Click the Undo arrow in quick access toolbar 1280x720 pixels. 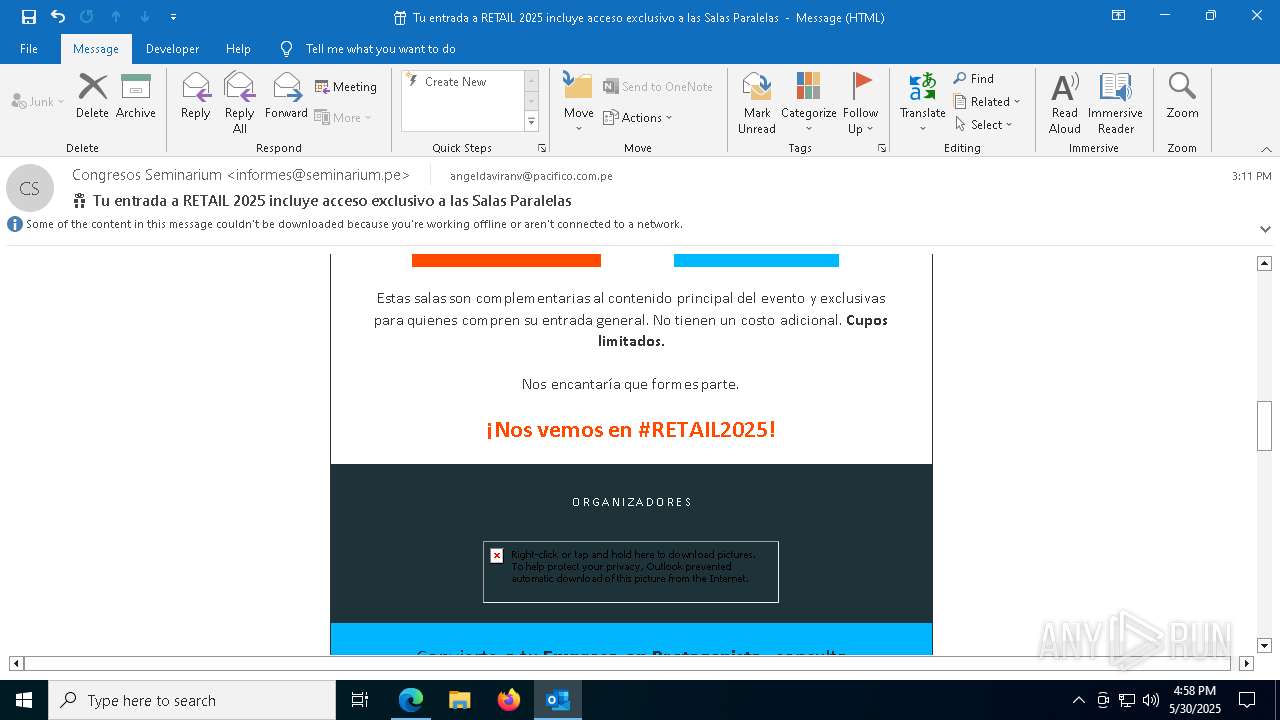tap(58, 17)
